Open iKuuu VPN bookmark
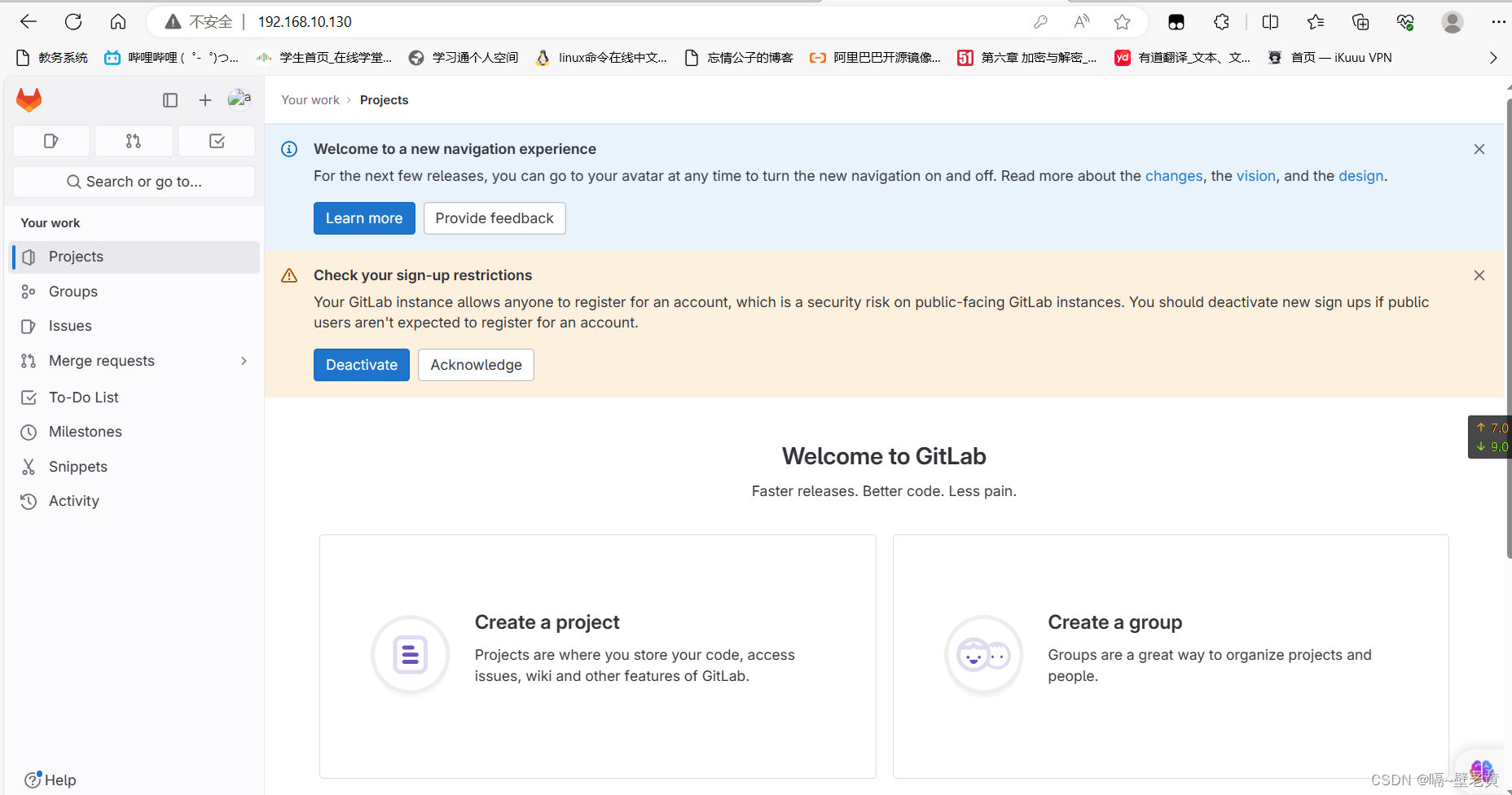 pyautogui.click(x=1330, y=58)
